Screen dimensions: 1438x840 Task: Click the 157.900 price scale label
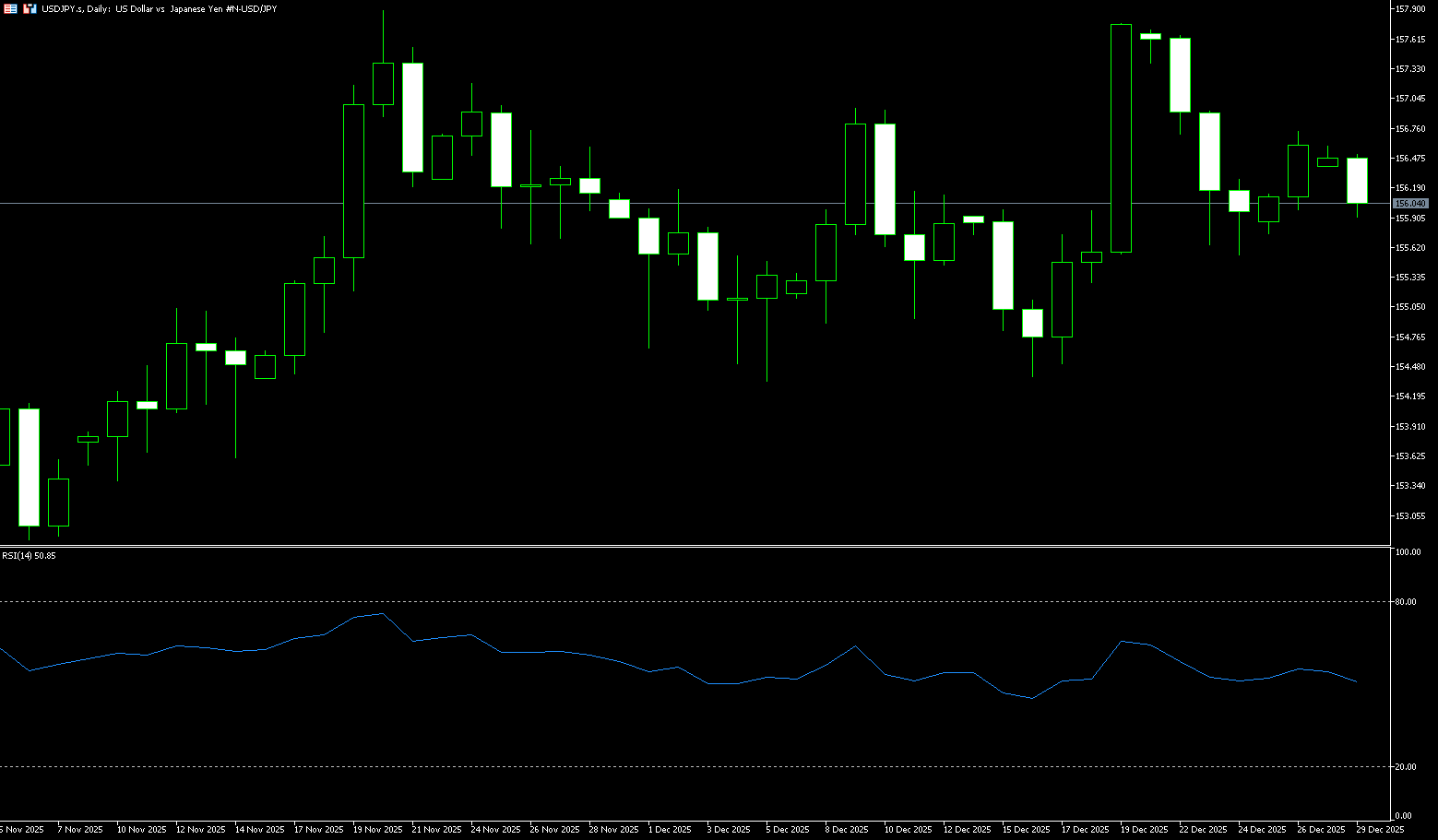click(1410, 9)
